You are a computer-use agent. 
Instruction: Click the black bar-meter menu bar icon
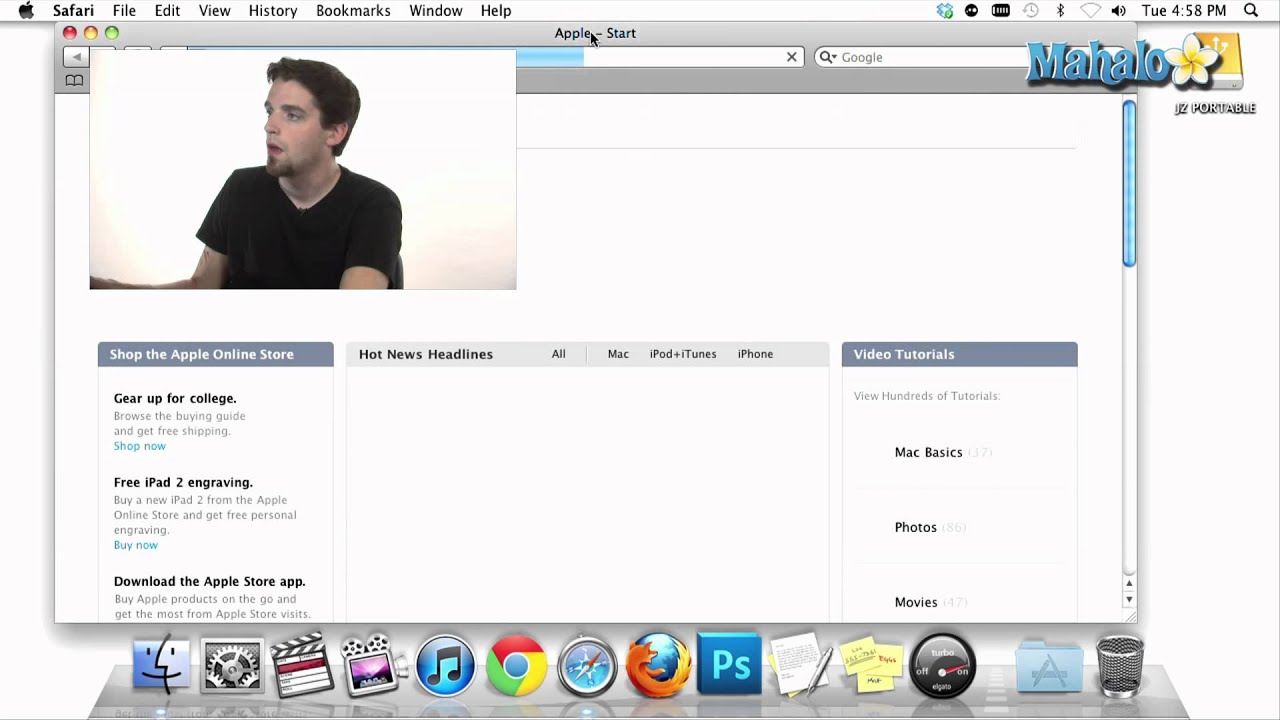pos(1001,10)
